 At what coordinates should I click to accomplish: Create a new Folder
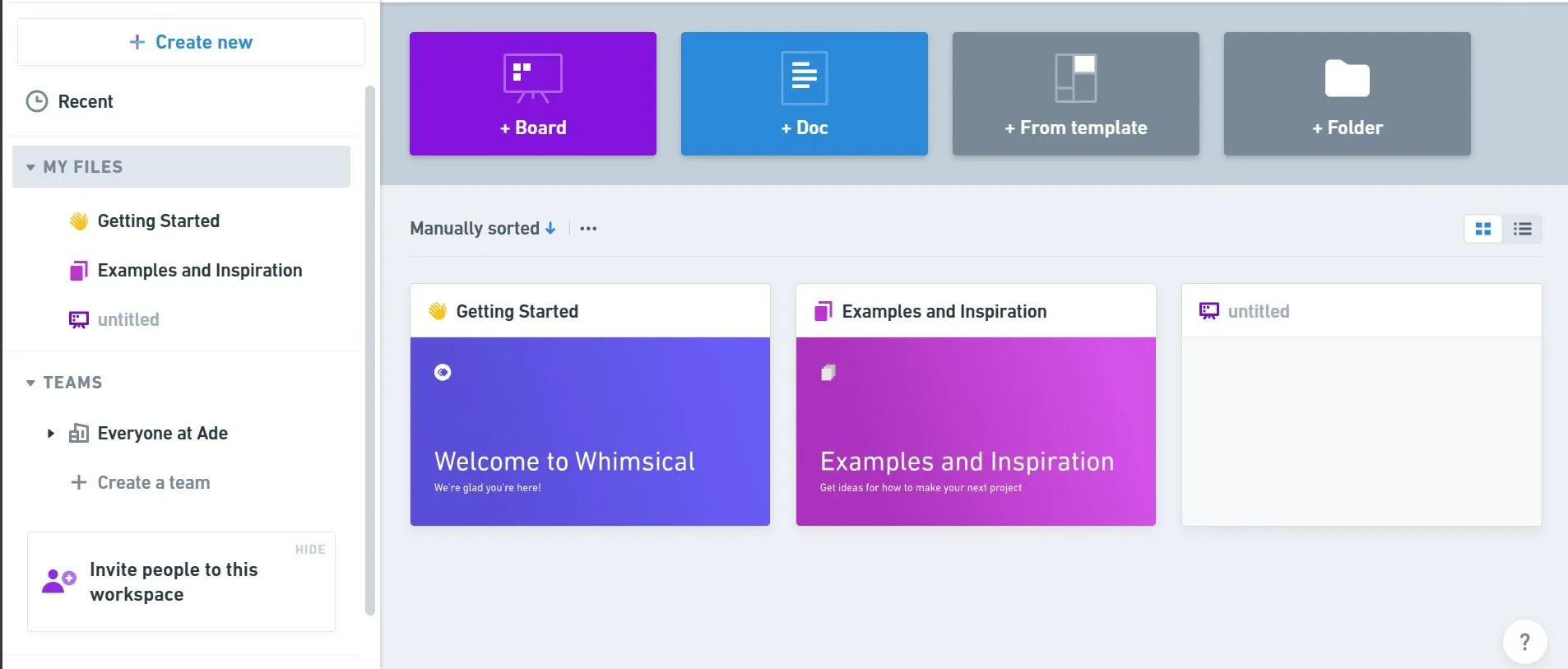point(1348,94)
